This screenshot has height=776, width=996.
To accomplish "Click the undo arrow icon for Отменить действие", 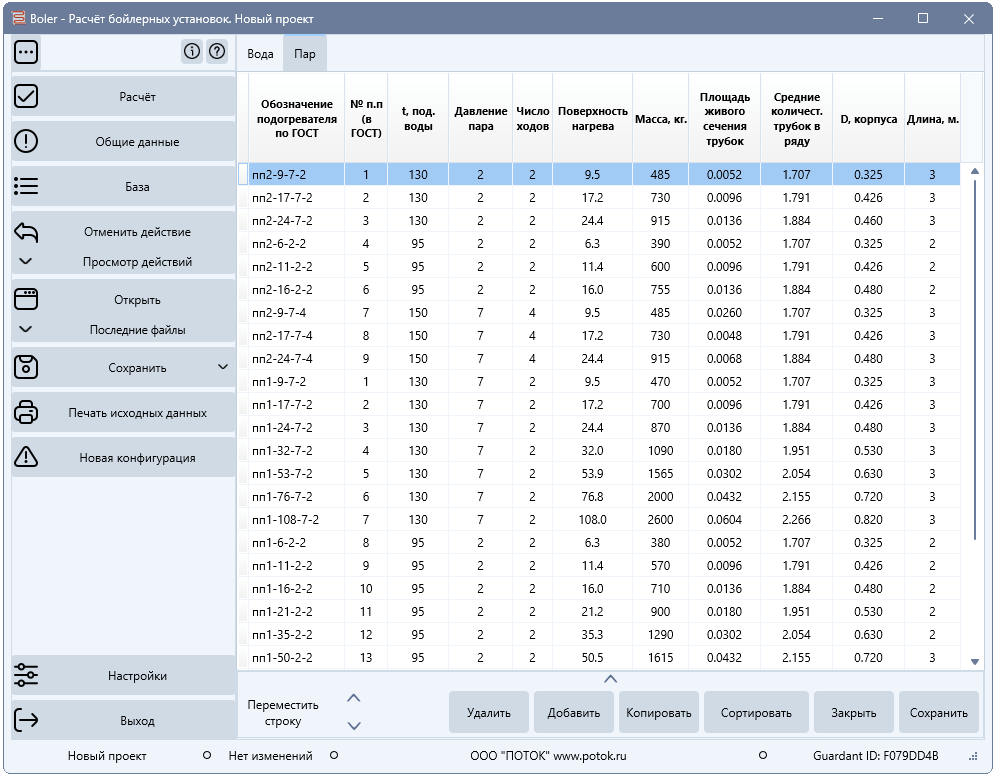I will click(x=26, y=232).
